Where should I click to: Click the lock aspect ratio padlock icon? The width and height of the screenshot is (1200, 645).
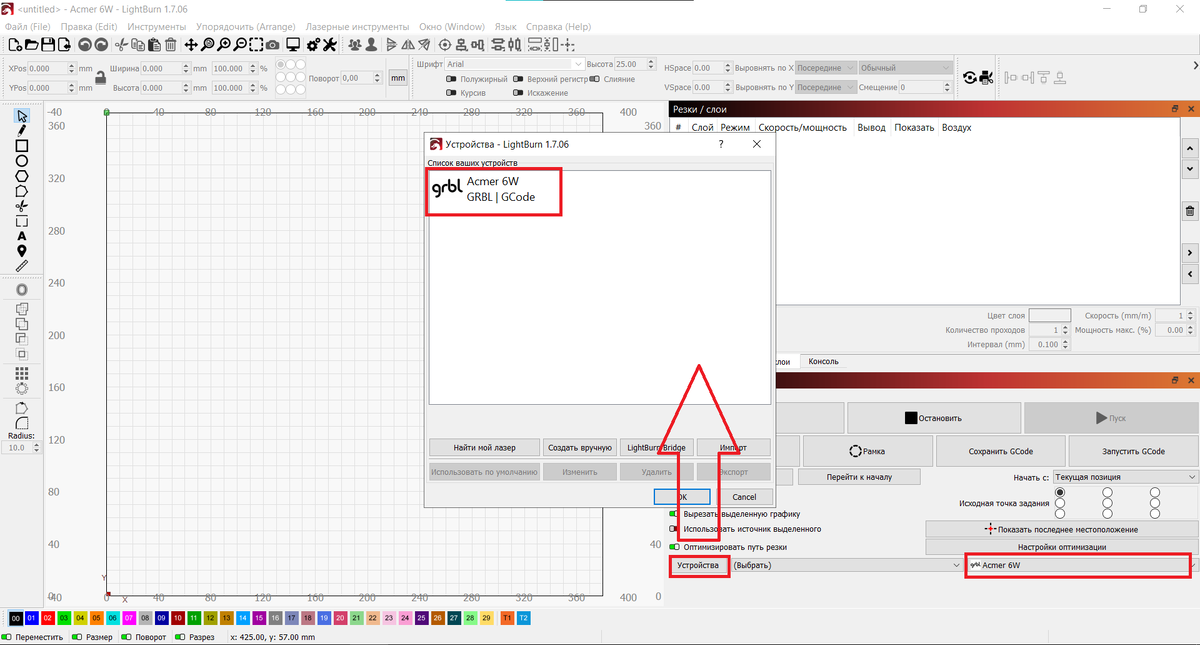tap(100, 78)
